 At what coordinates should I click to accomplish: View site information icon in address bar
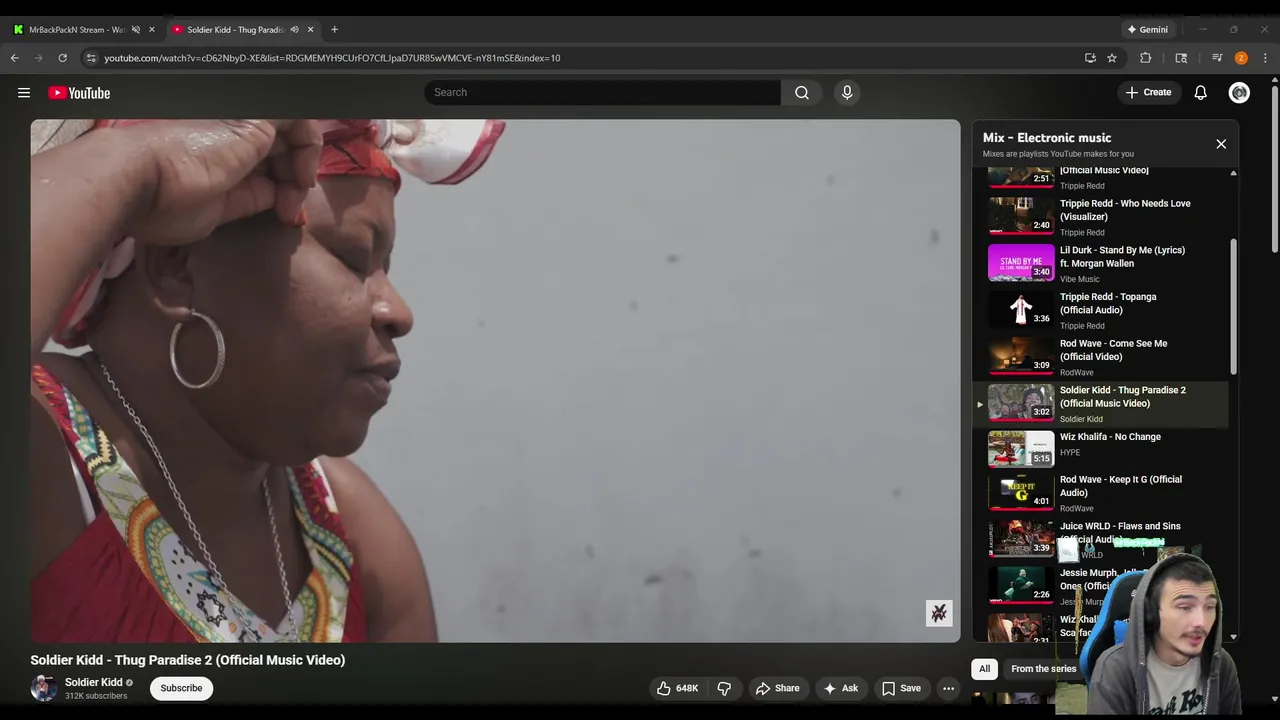pyautogui.click(x=91, y=58)
